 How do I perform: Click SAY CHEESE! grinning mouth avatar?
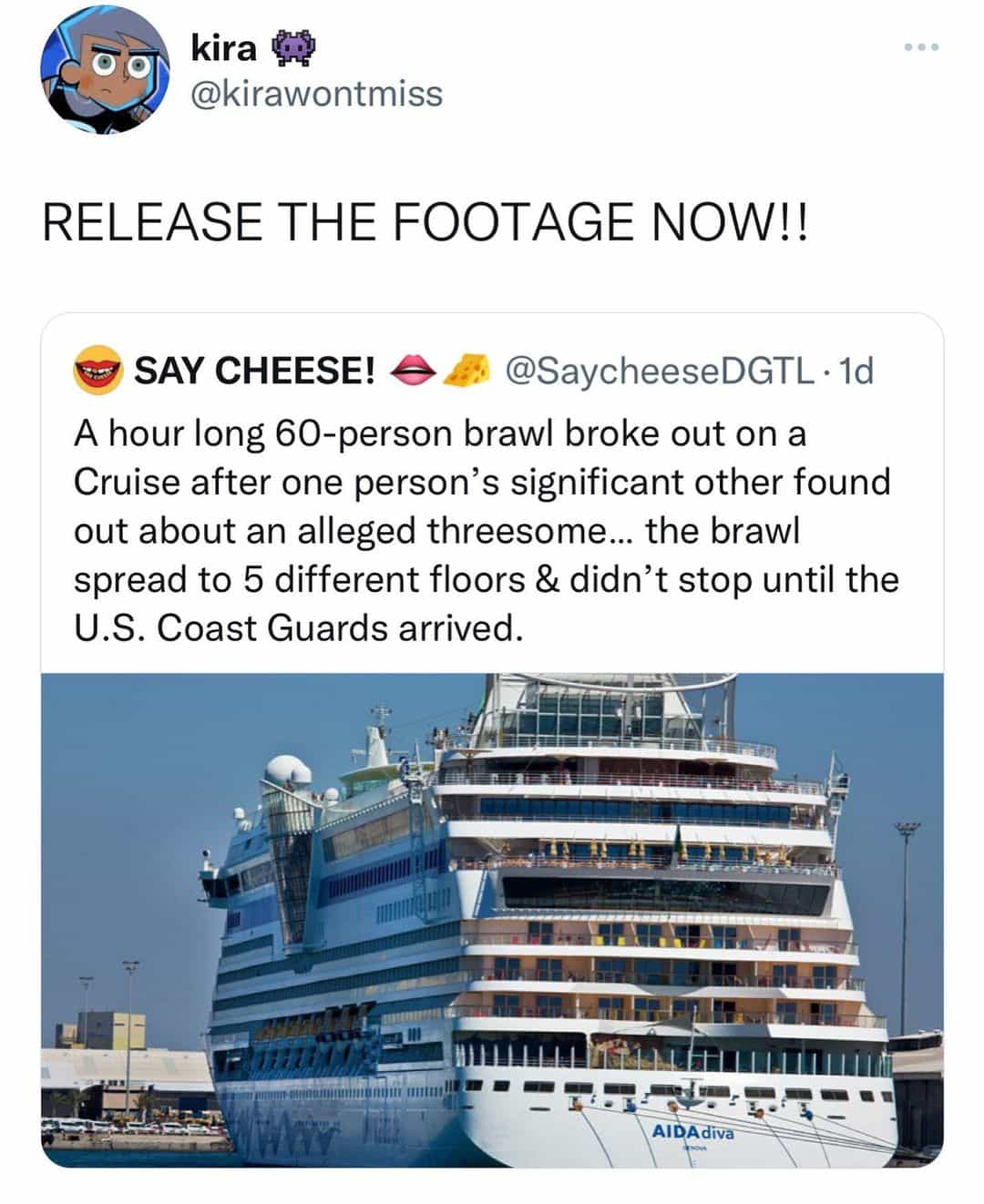pyautogui.click(x=98, y=370)
